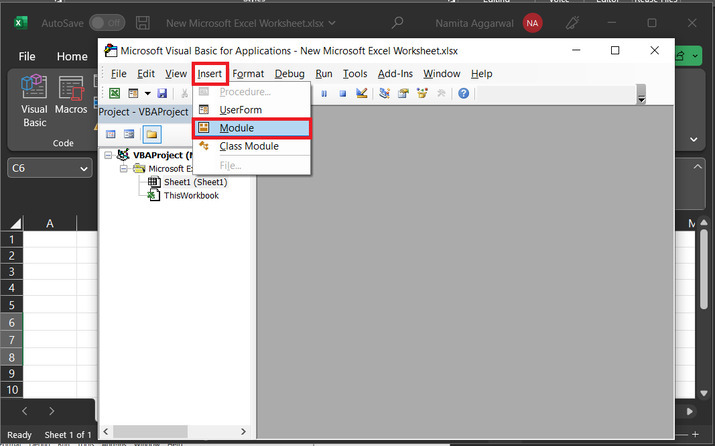Click previous sheet arrow in Excel

pos(25,411)
